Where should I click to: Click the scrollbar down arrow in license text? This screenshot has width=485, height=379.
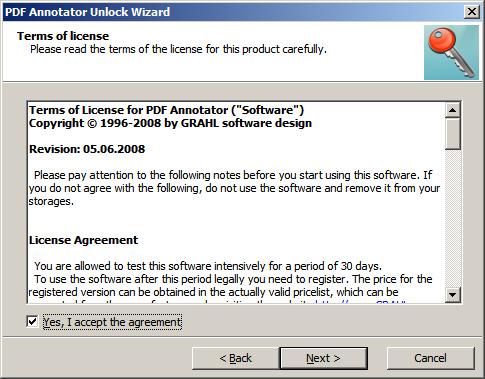(x=453, y=295)
